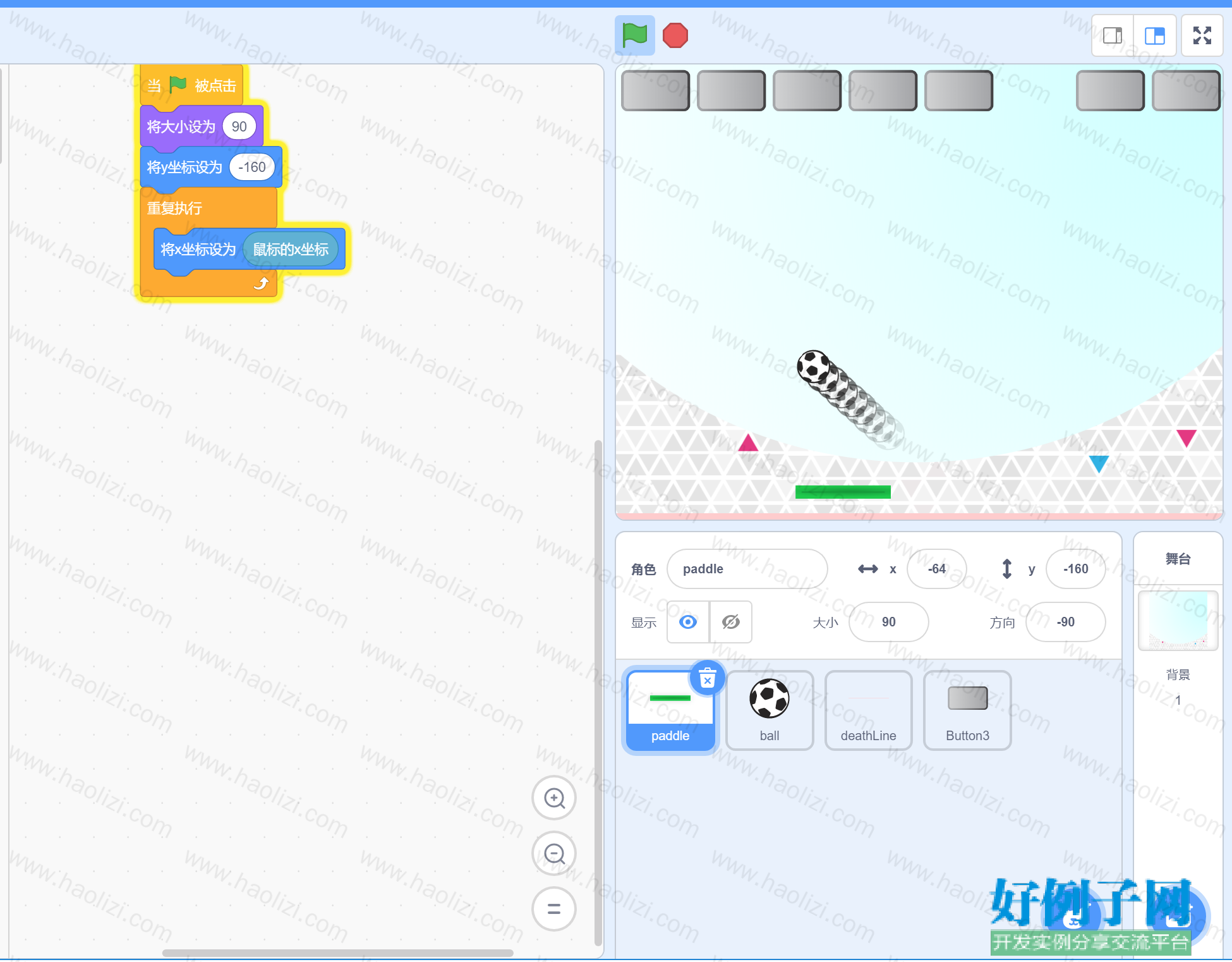Click the mouse x reporter block

[x=291, y=250]
